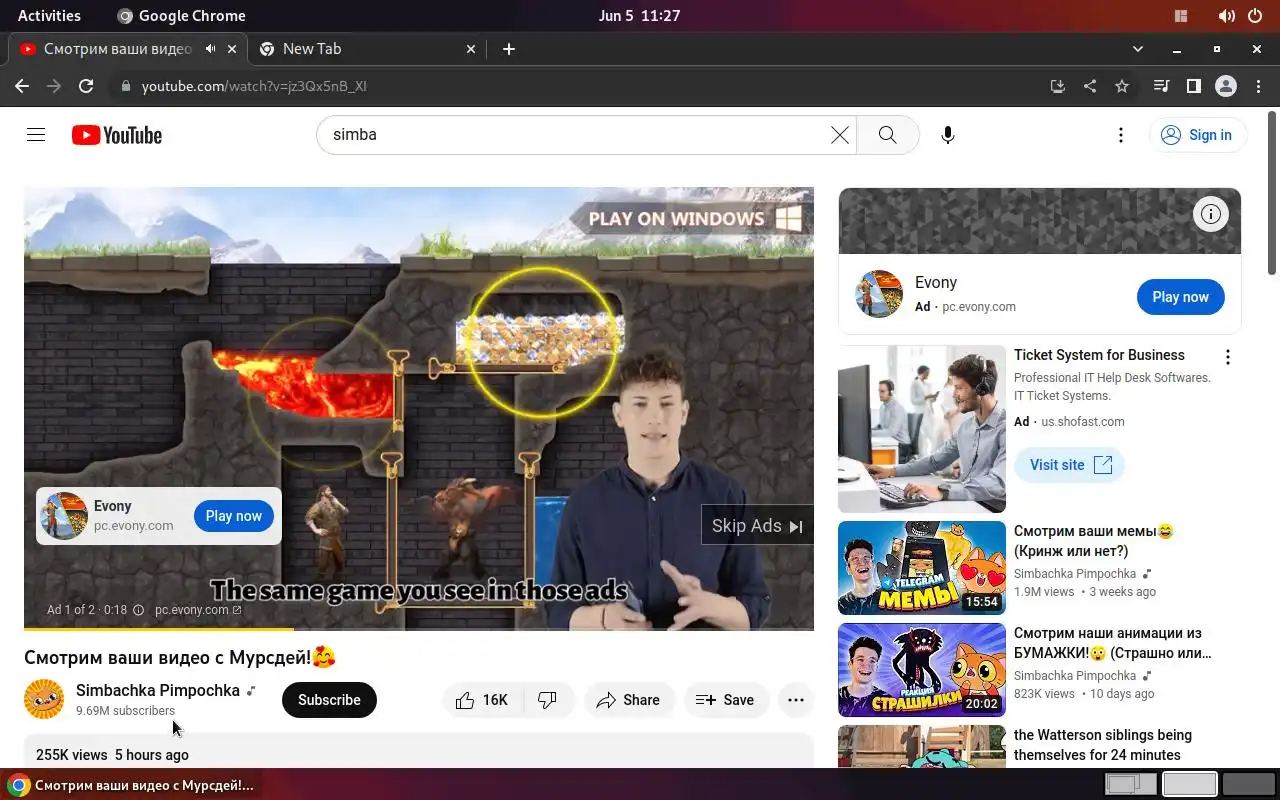1280x800 pixels.
Task: Open the clock and calendar Jun 5 11:27
Action: tap(639, 16)
